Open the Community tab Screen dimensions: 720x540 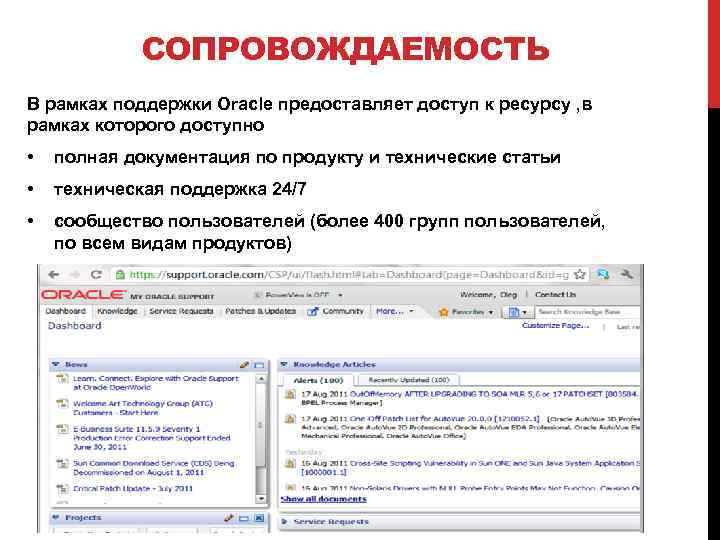click(x=343, y=311)
